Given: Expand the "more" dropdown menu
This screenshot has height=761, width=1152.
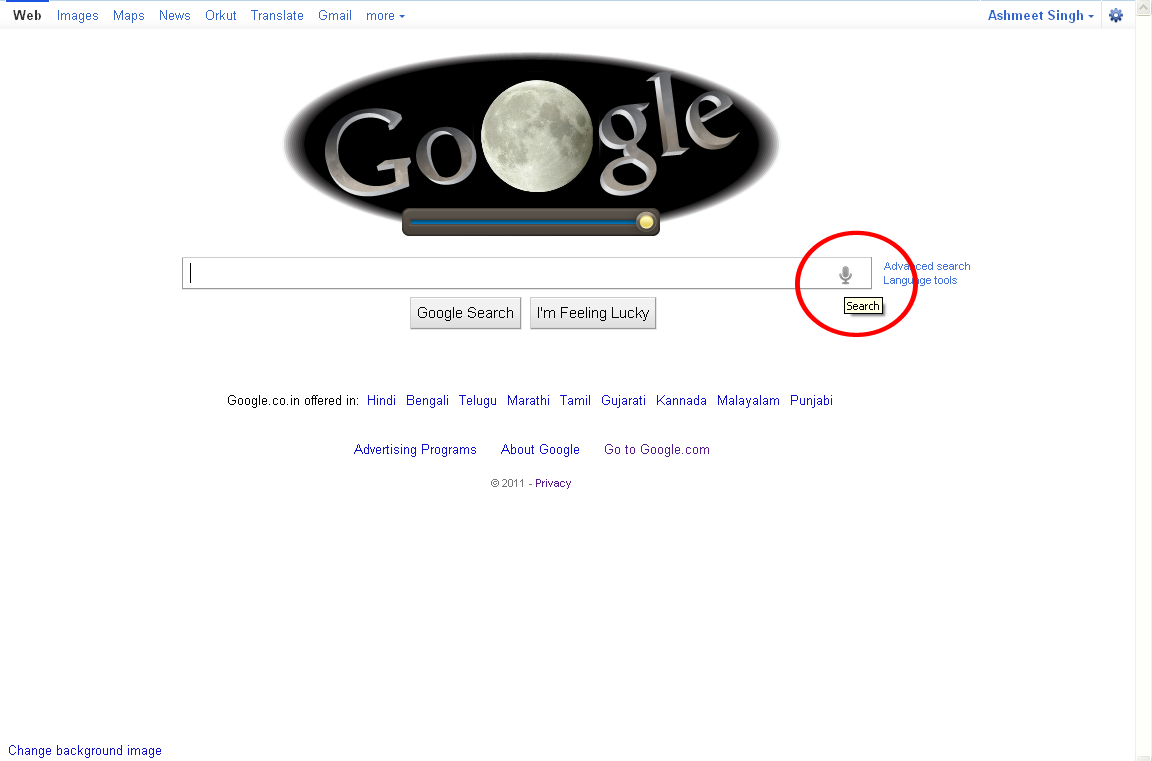Looking at the screenshot, I should pyautogui.click(x=385, y=15).
